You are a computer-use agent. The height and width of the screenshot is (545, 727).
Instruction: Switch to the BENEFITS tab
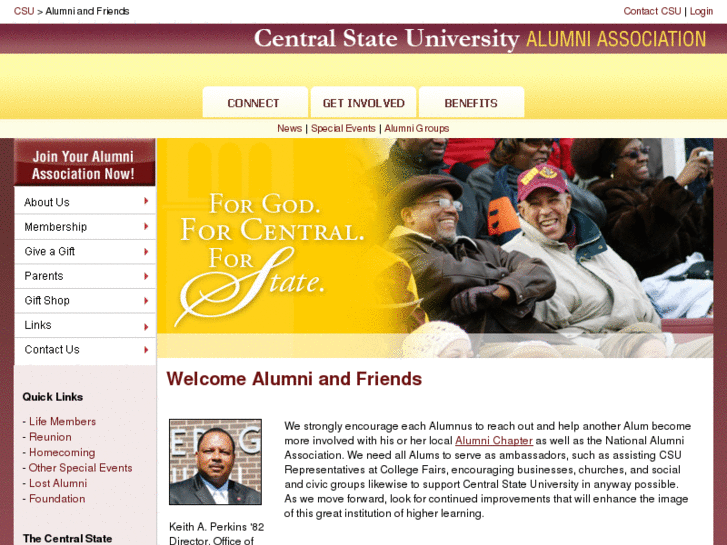pyautogui.click(x=472, y=103)
